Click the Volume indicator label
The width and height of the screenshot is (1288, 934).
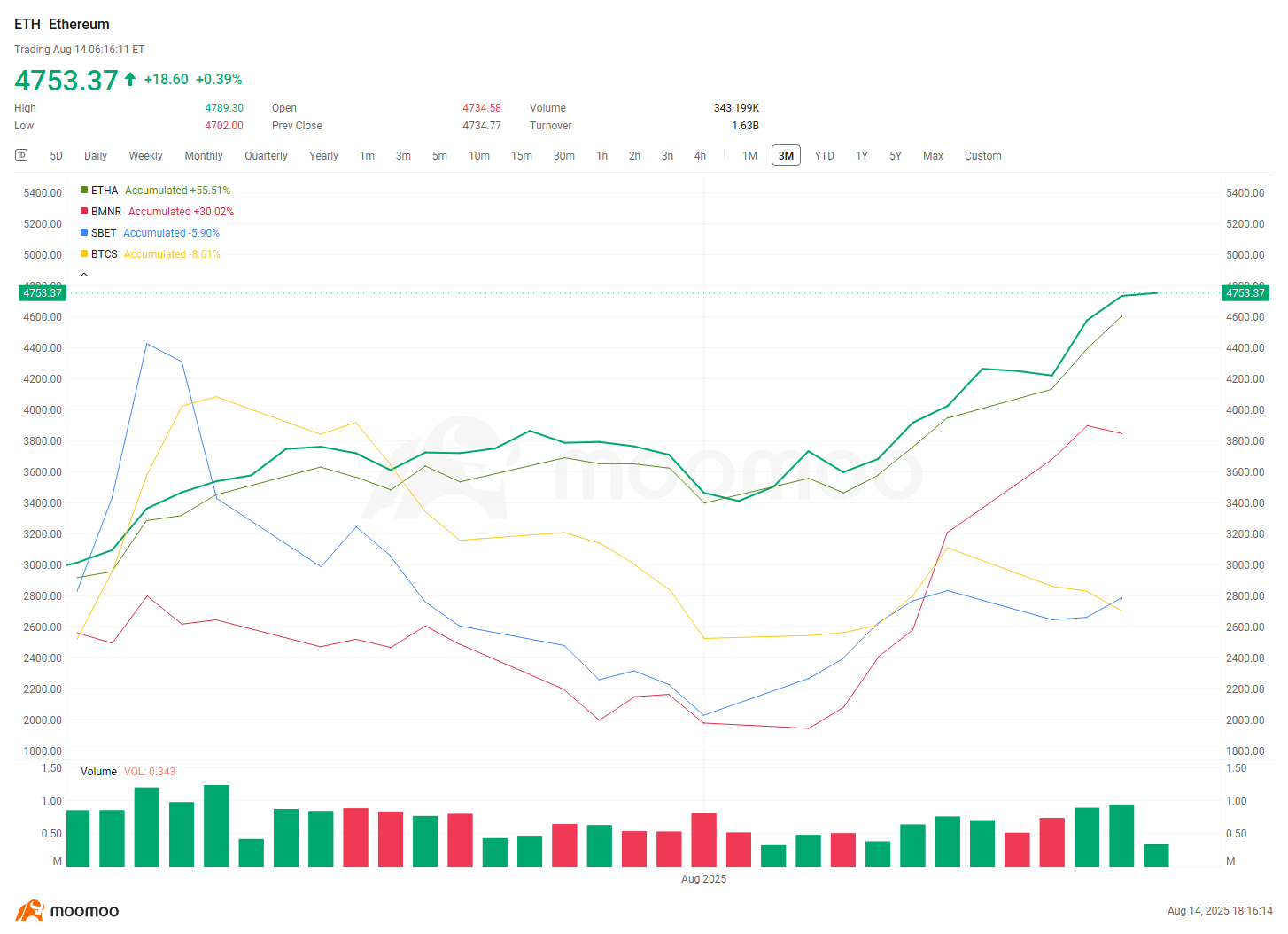tap(98, 772)
